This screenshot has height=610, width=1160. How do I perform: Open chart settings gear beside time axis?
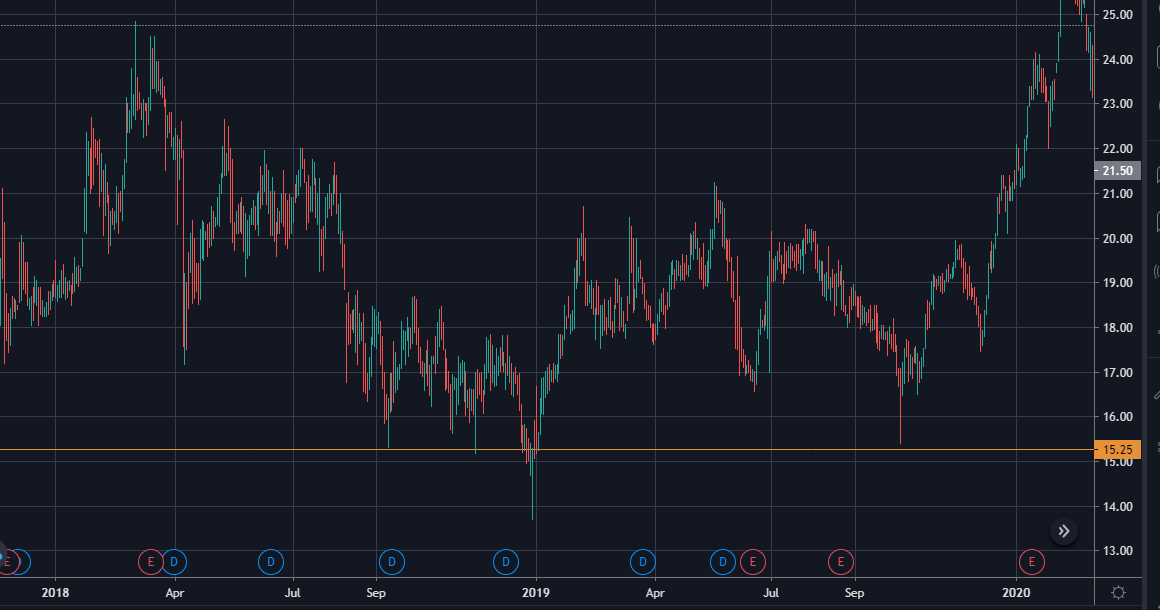pyautogui.click(x=1119, y=592)
